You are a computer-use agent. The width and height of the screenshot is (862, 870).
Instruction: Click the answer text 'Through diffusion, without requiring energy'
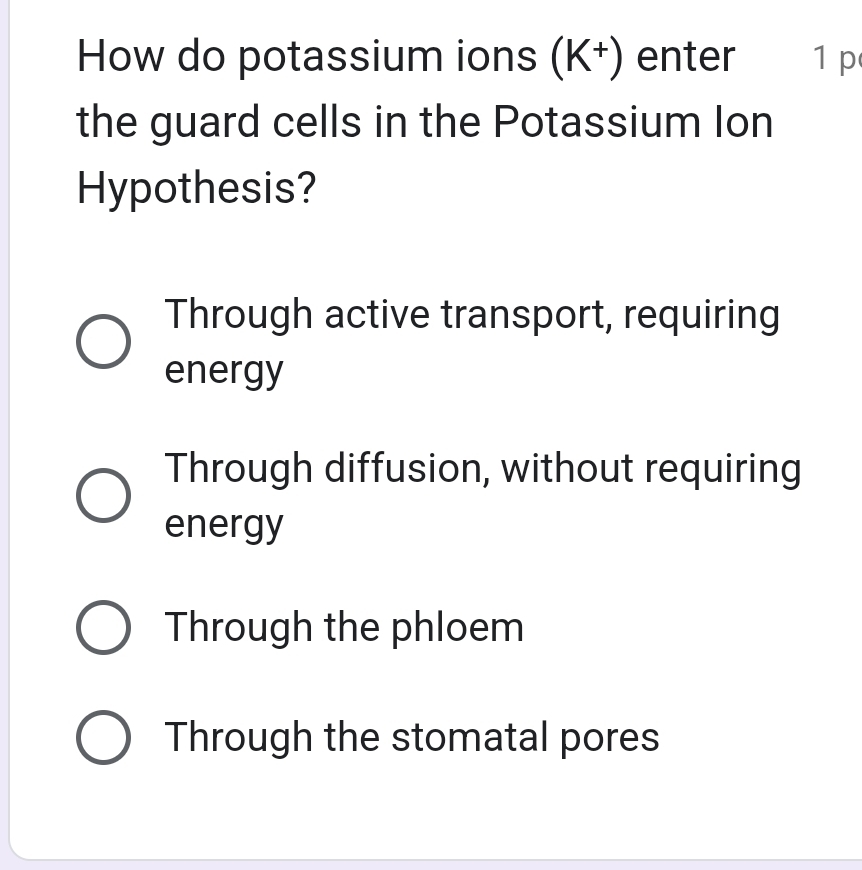coord(483,494)
